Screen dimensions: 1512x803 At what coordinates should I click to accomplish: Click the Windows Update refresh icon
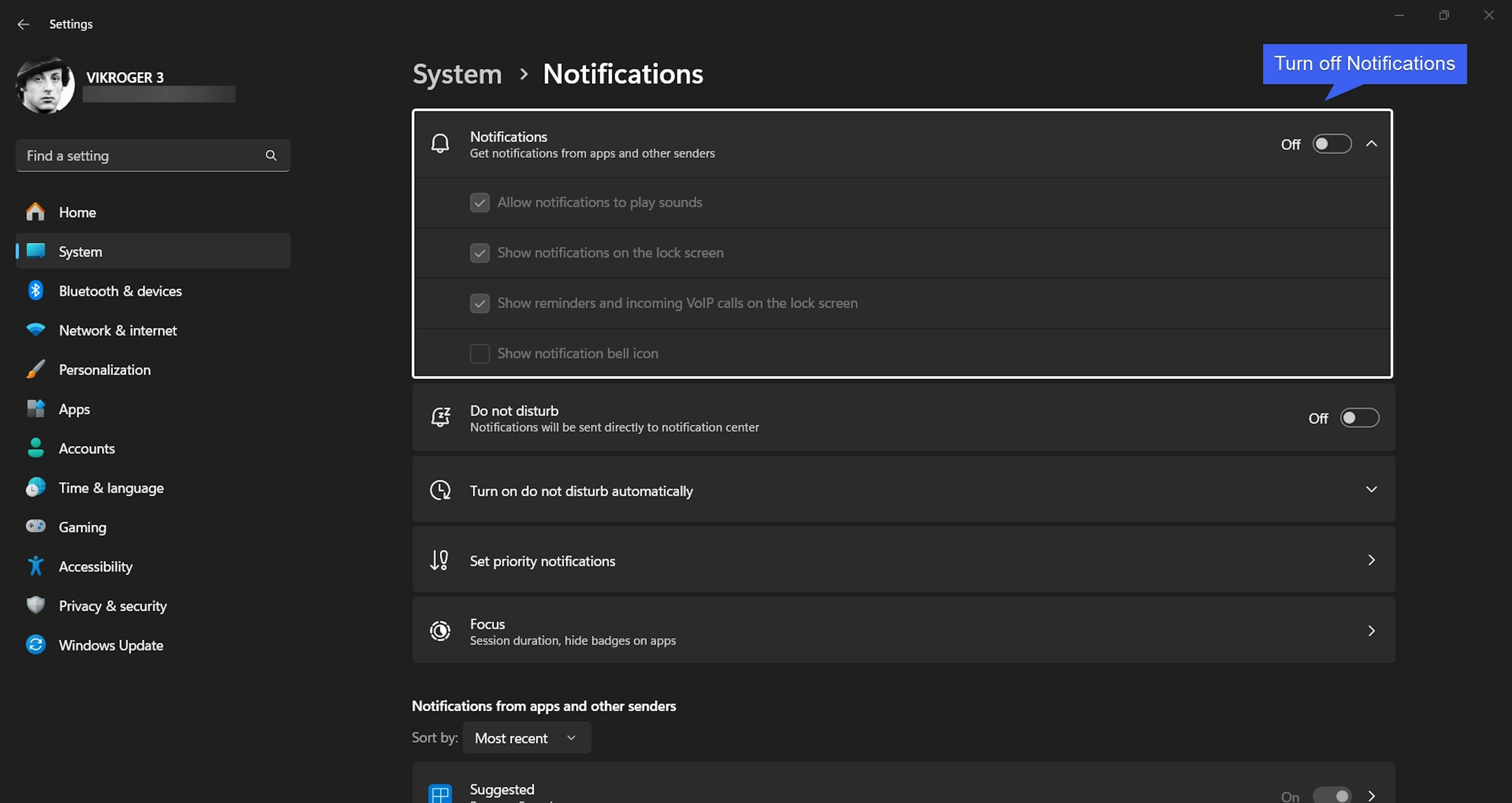pos(35,644)
